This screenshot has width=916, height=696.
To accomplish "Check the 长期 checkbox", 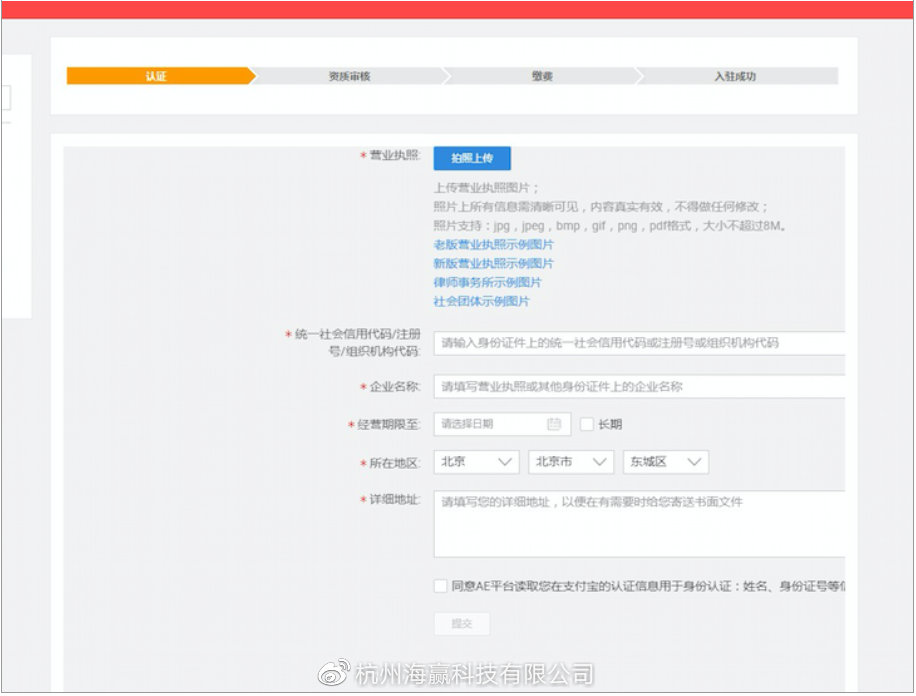I will click(x=587, y=424).
